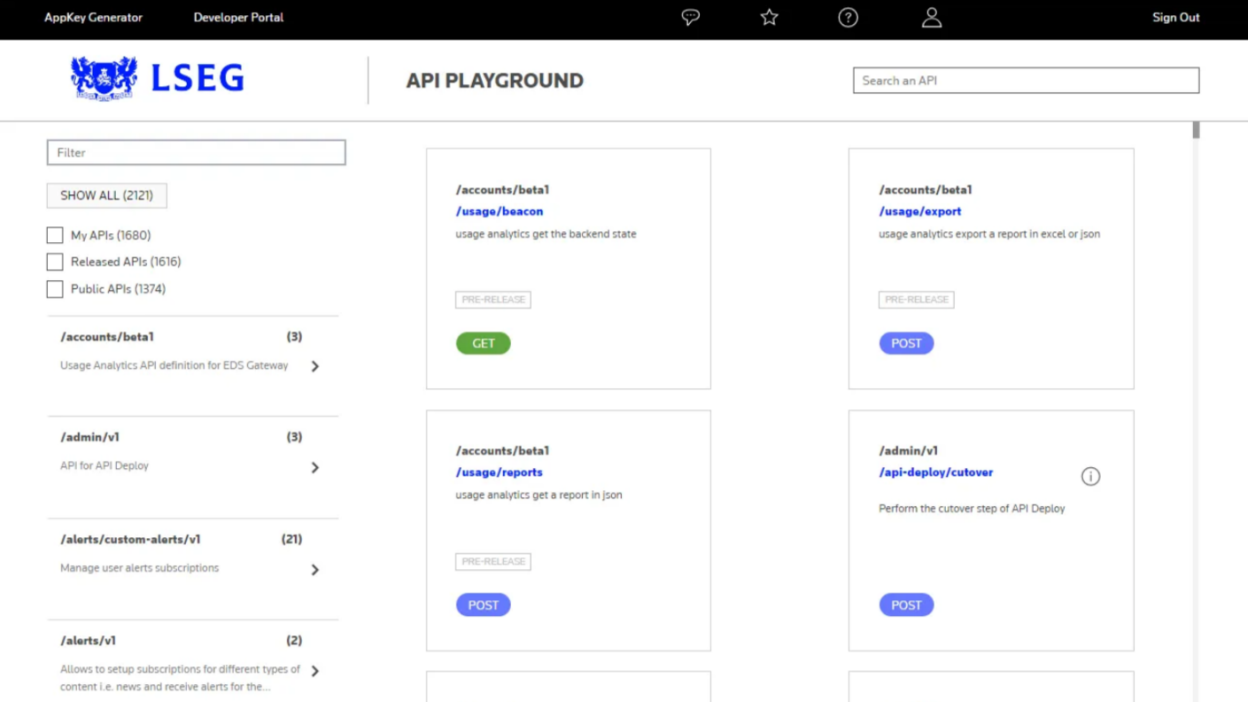Open the /usage/reports API link
This screenshot has height=702, width=1248.
point(498,472)
